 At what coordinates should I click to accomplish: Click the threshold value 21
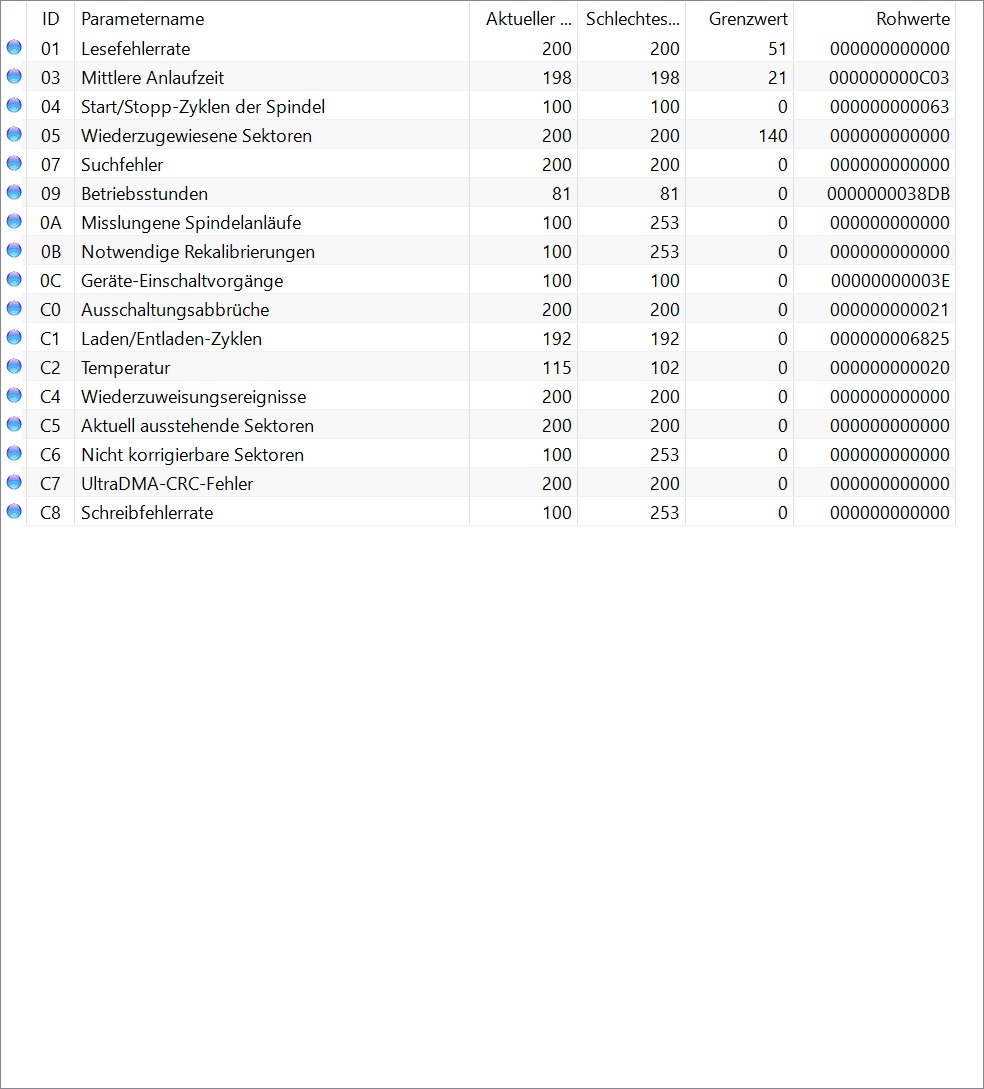coord(778,78)
